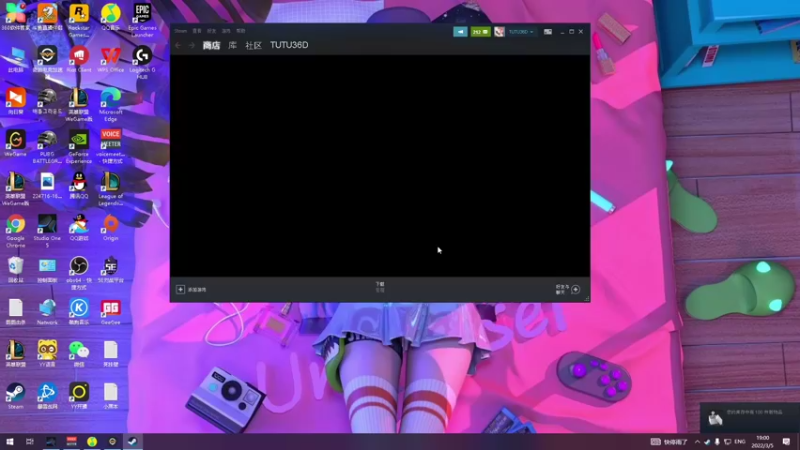This screenshot has height=450, width=800.
Task: Open the green Steam inbox notifications button
Action: pyautogui.click(x=480, y=32)
